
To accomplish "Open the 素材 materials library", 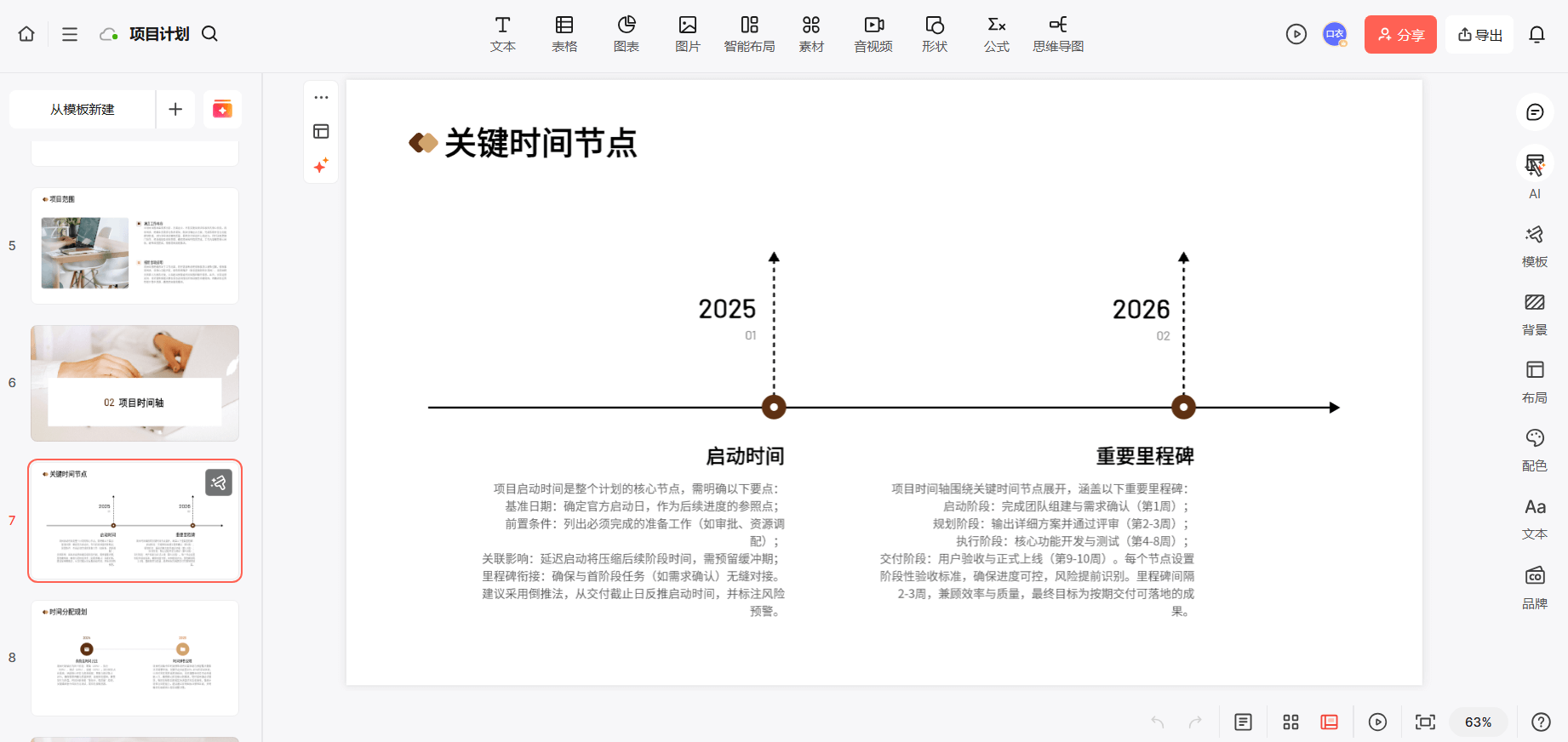I will (x=811, y=35).
